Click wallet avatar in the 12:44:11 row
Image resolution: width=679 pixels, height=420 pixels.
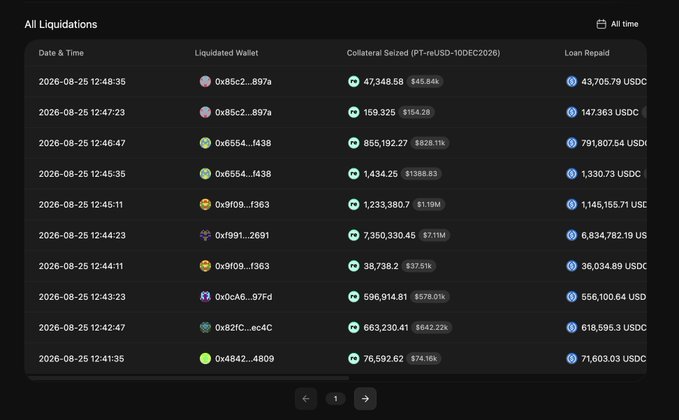pyautogui.click(x=205, y=266)
